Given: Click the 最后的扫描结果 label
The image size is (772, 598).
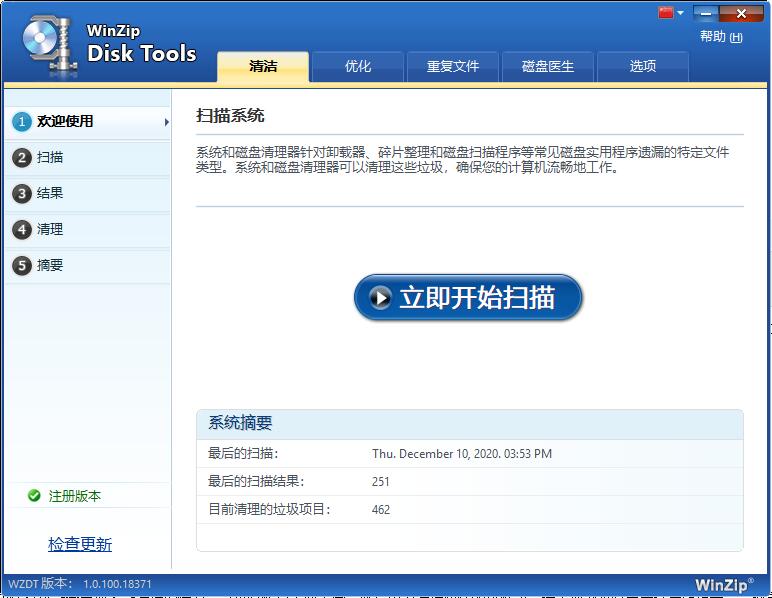Looking at the screenshot, I should click(256, 481).
